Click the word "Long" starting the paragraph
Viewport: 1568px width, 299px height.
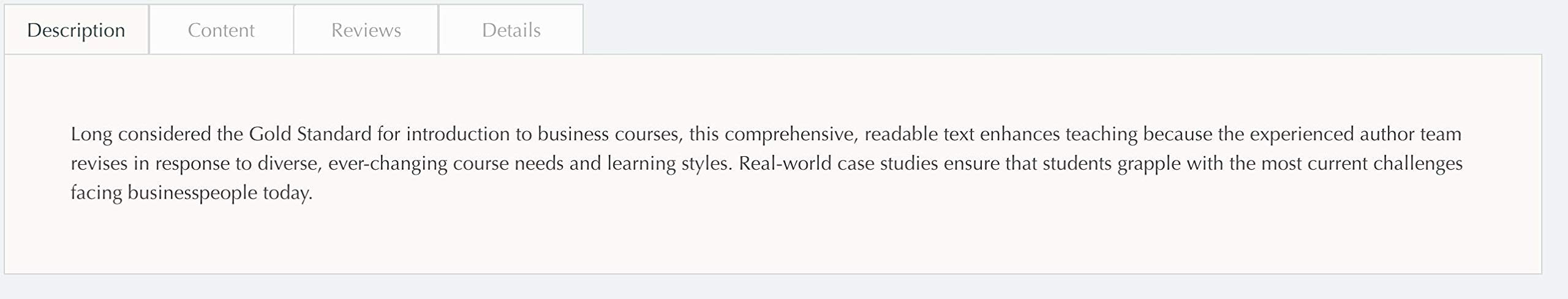click(x=91, y=134)
